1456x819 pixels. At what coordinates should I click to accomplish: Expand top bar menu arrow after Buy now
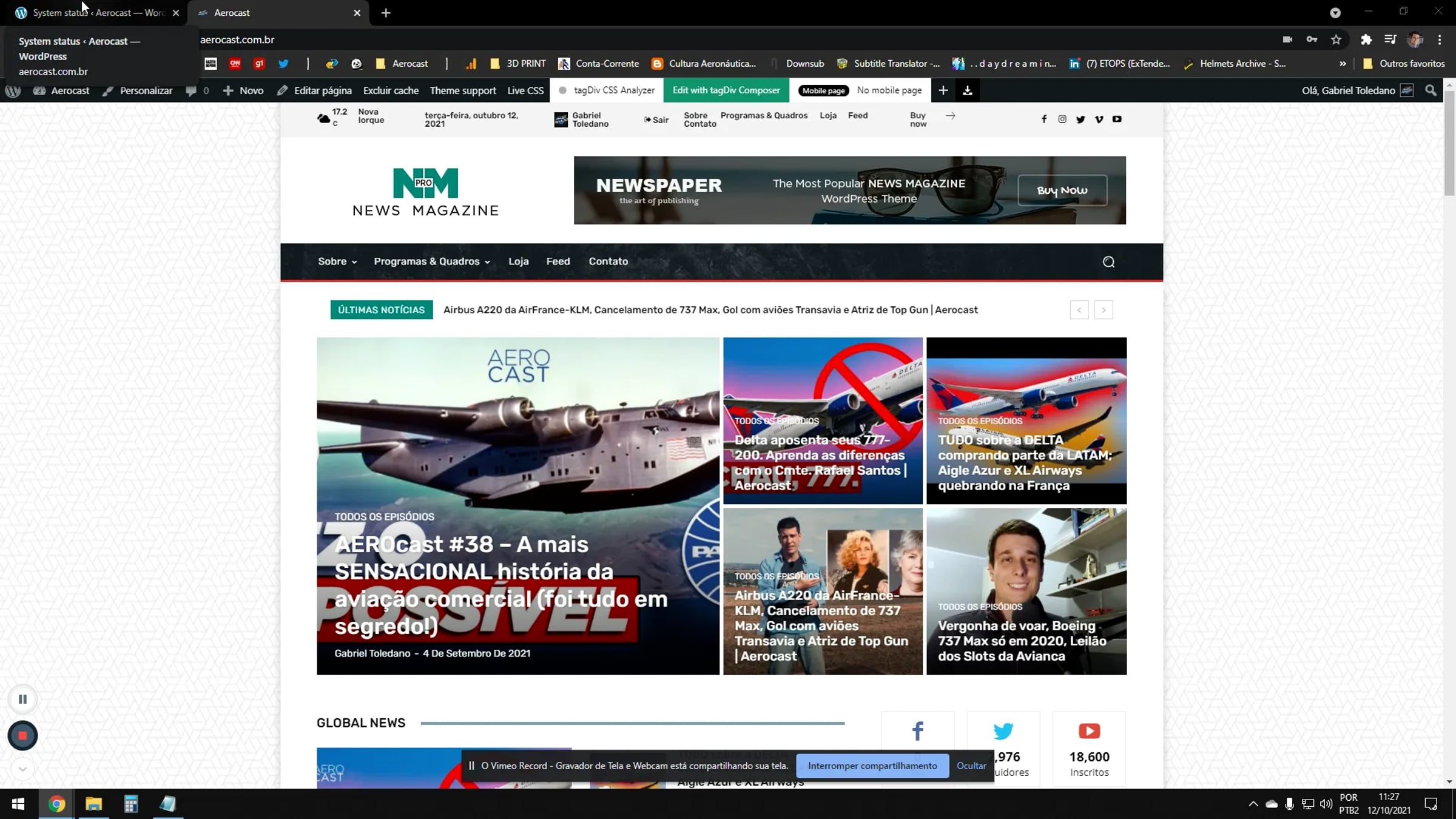[951, 116]
